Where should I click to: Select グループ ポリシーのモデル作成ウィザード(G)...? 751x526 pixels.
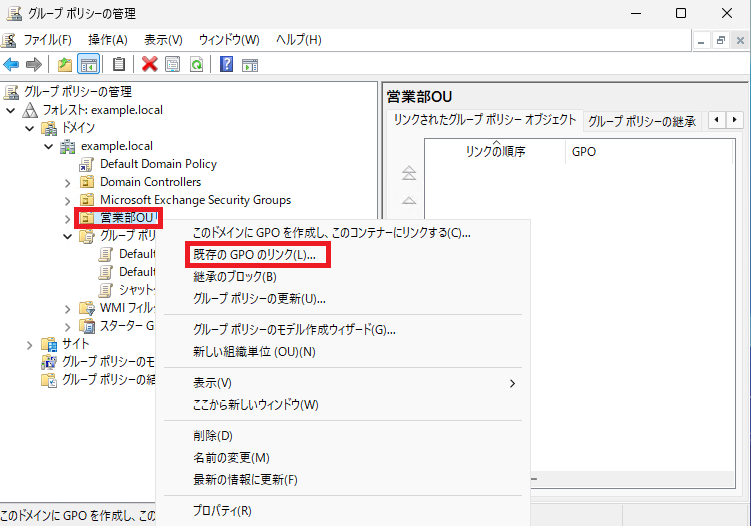click(343, 330)
